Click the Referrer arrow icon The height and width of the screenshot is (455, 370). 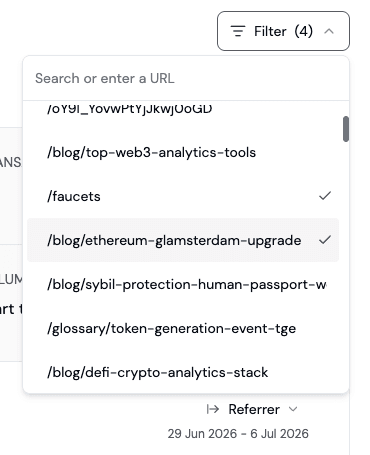pyautogui.click(x=213, y=409)
